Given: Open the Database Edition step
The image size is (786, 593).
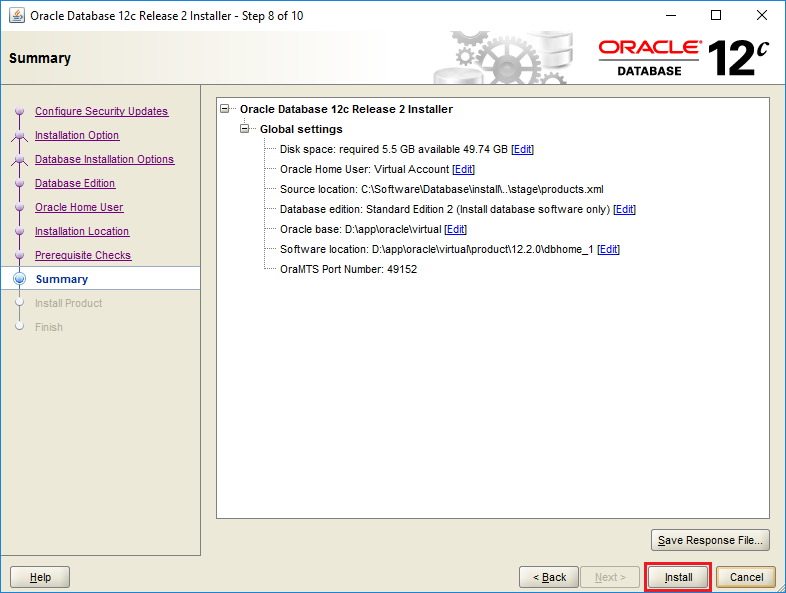Looking at the screenshot, I should pos(75,183).
